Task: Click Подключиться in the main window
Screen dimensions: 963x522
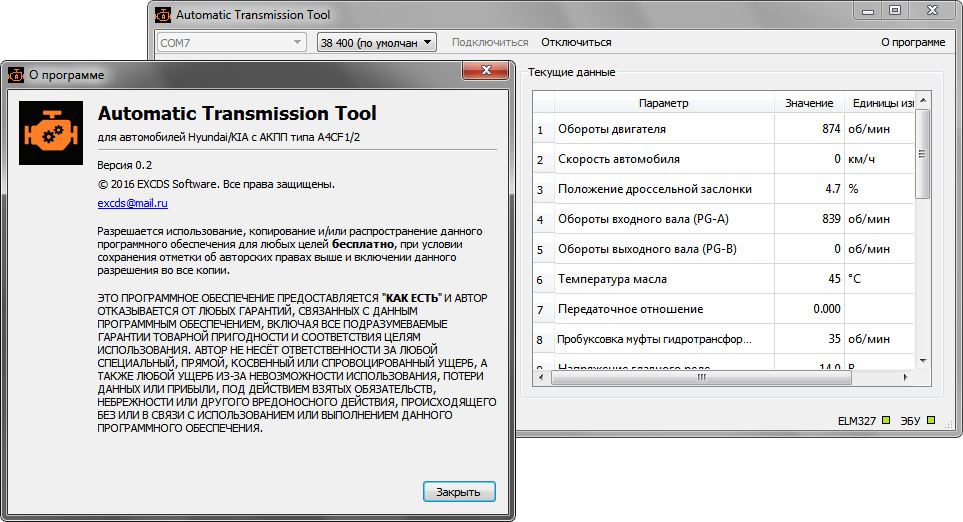Action: tap(490, 42)
